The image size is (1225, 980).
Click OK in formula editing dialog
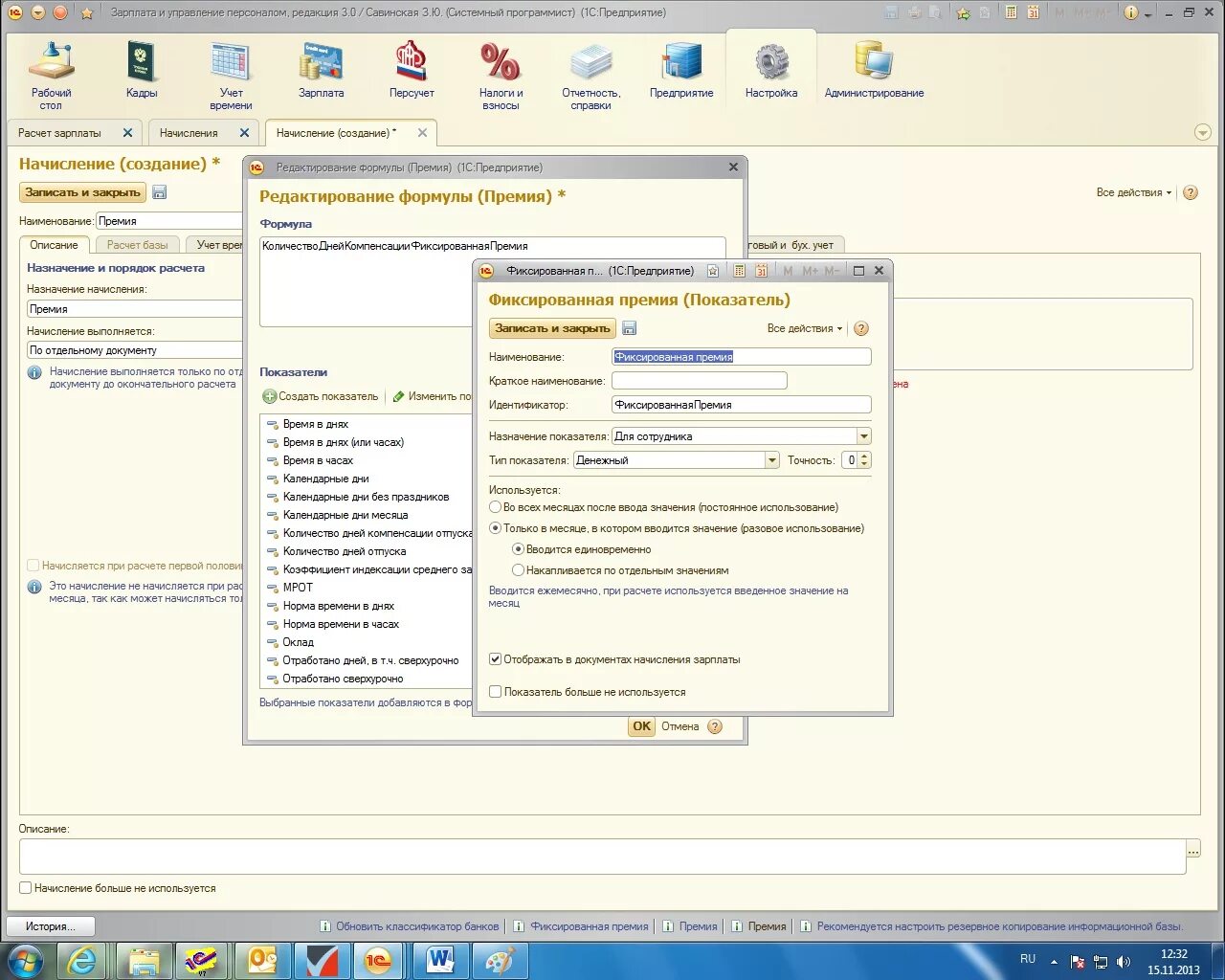pos(641,726)
